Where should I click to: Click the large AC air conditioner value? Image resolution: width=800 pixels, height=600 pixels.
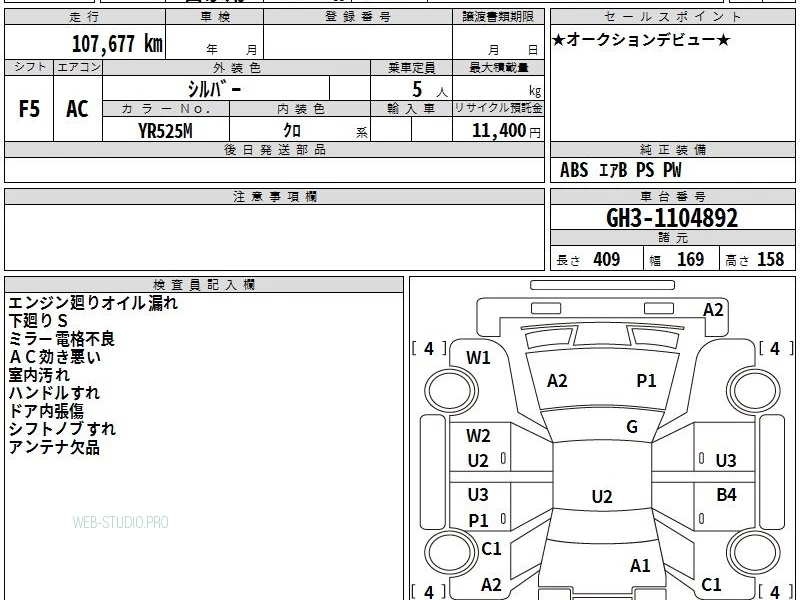tap(78, 109)
